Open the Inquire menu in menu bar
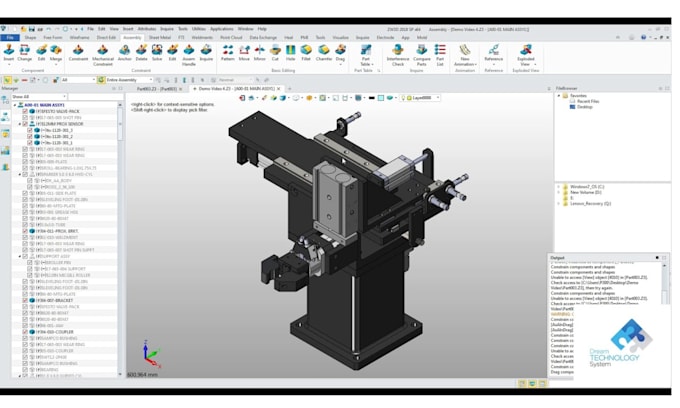680x408 pixels. tap(167, 29)
